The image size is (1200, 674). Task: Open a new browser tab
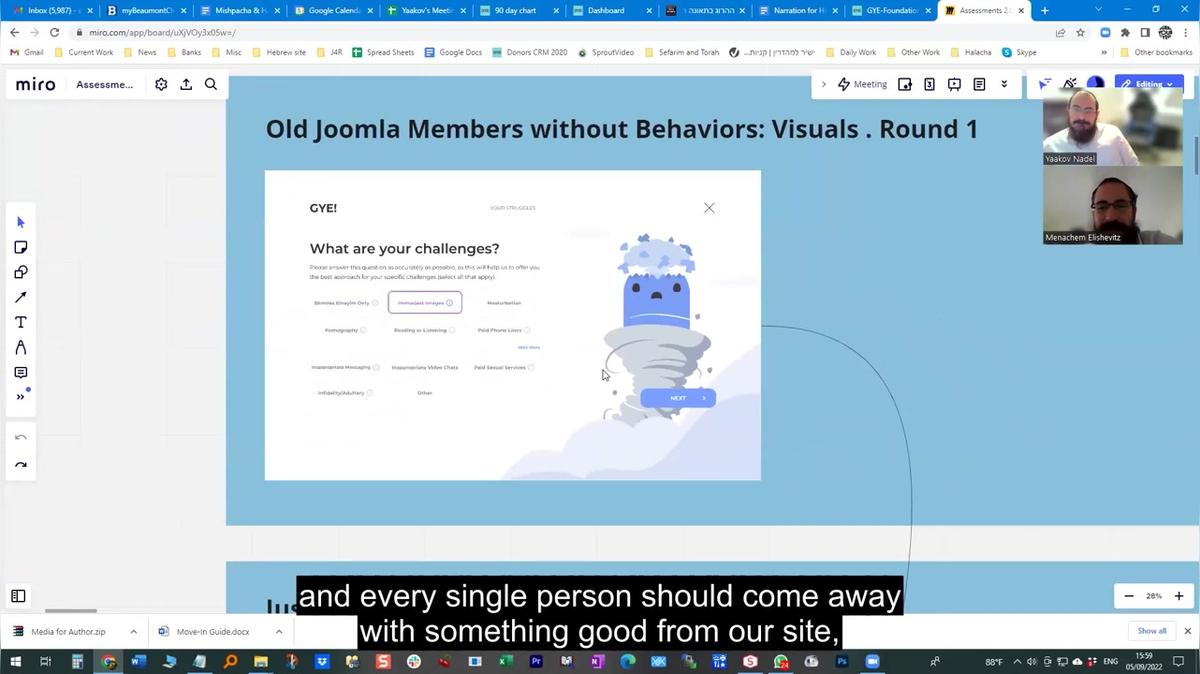pyautogui.click(x=1045, y=11)
